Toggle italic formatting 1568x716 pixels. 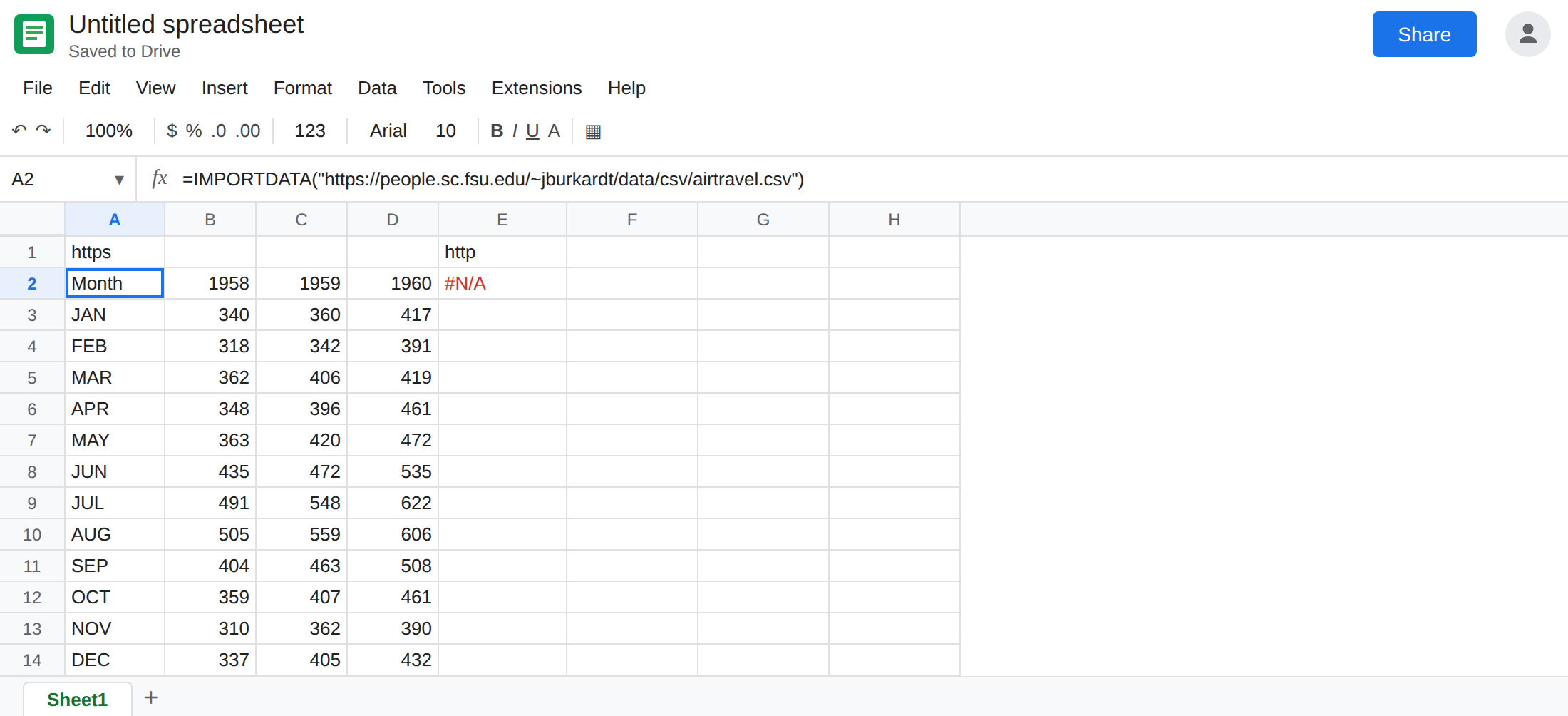pyautogui.click(x=515, y=131)
